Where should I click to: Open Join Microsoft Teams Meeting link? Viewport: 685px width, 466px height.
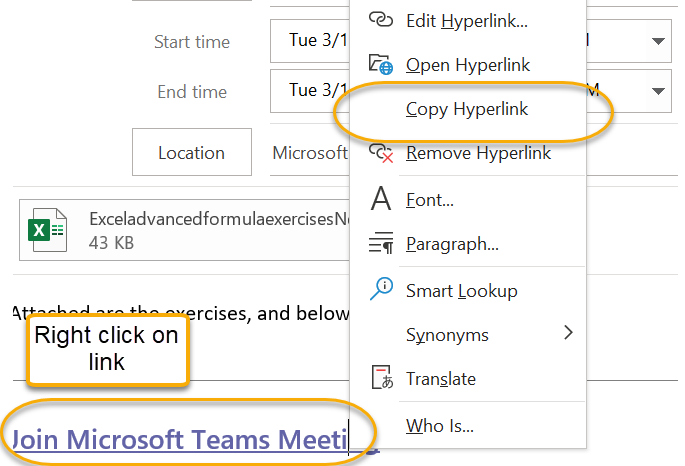coord(180,439)
